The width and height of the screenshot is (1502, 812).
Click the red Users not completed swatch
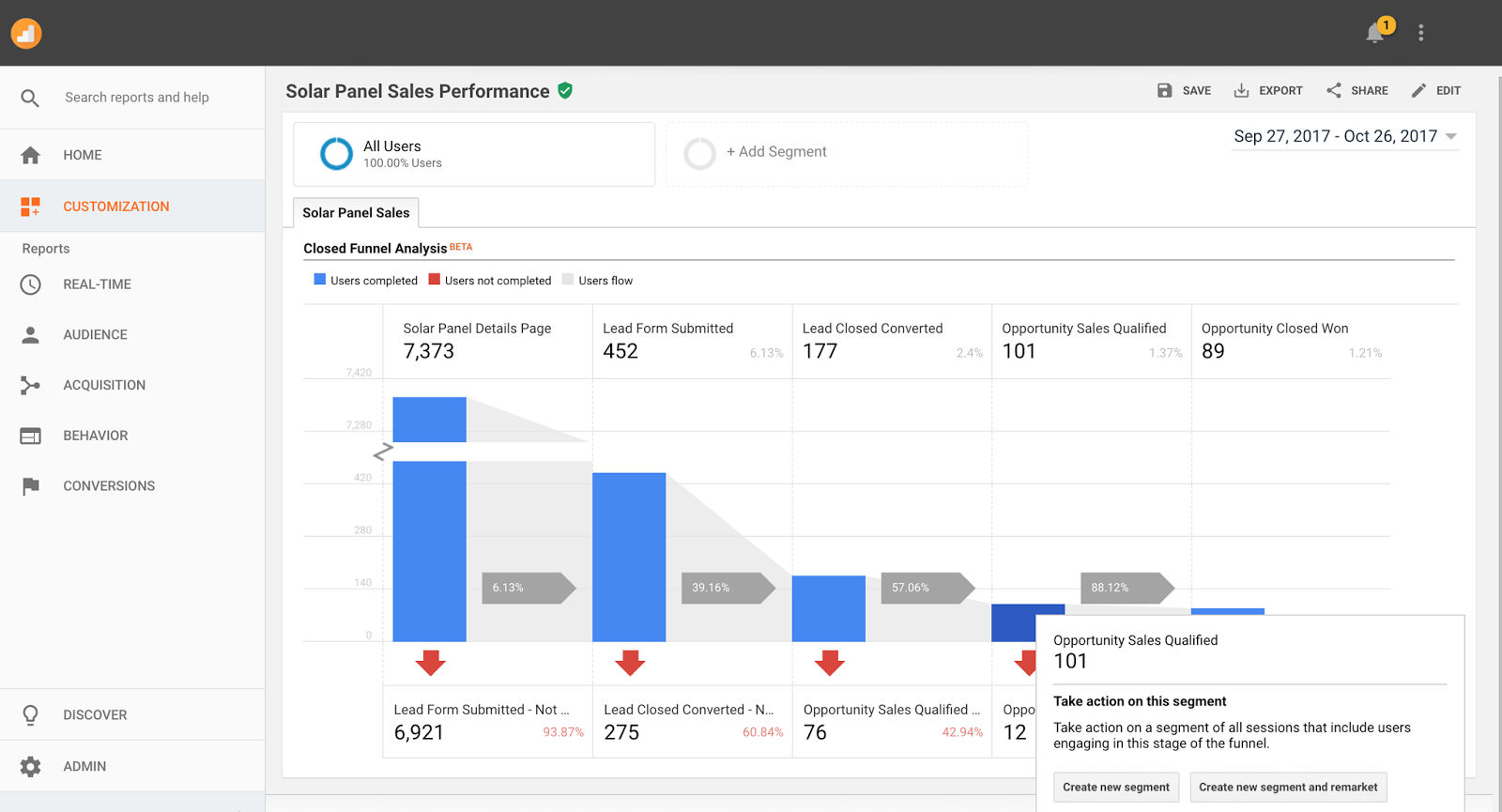click(x=435, y=280)
